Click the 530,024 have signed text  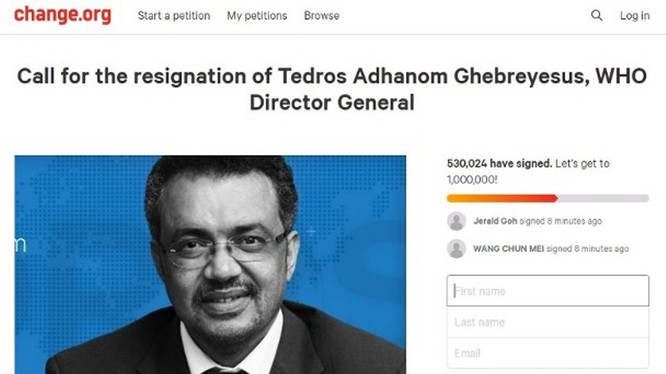click(500, 163)
